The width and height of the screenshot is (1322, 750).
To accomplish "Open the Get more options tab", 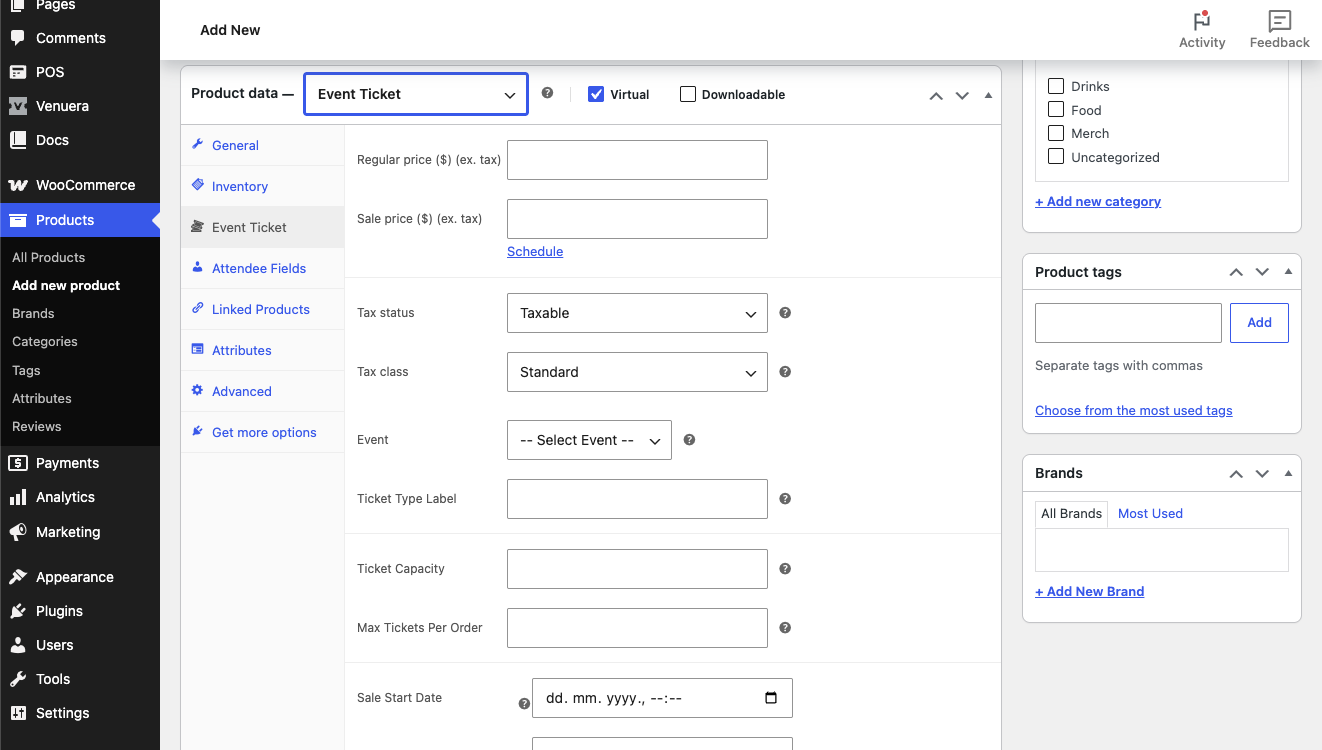I will pos(262,432).
